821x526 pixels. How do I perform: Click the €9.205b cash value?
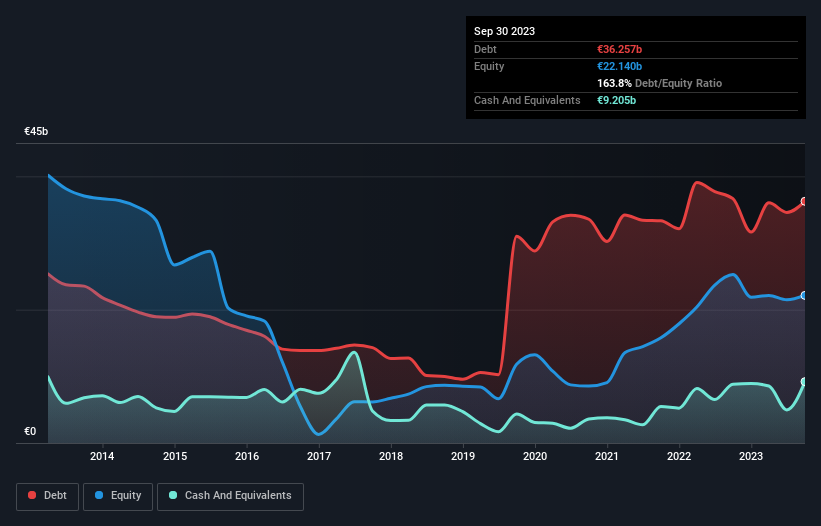[x=616, y=100]
